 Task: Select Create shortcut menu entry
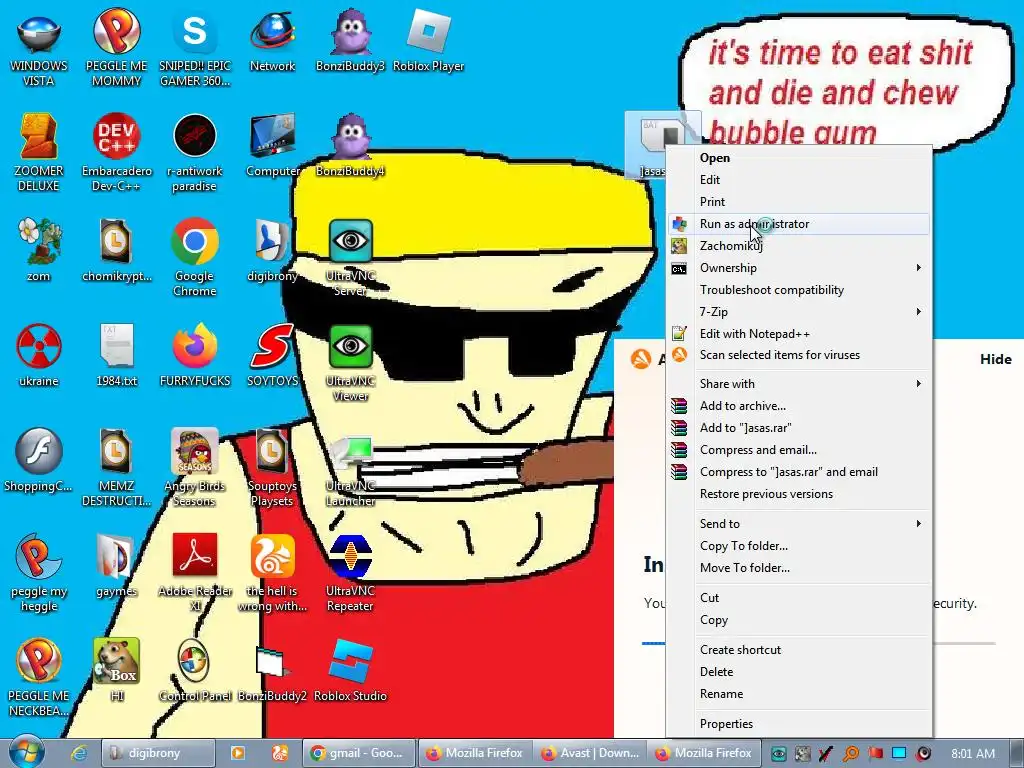pos(799,650)
